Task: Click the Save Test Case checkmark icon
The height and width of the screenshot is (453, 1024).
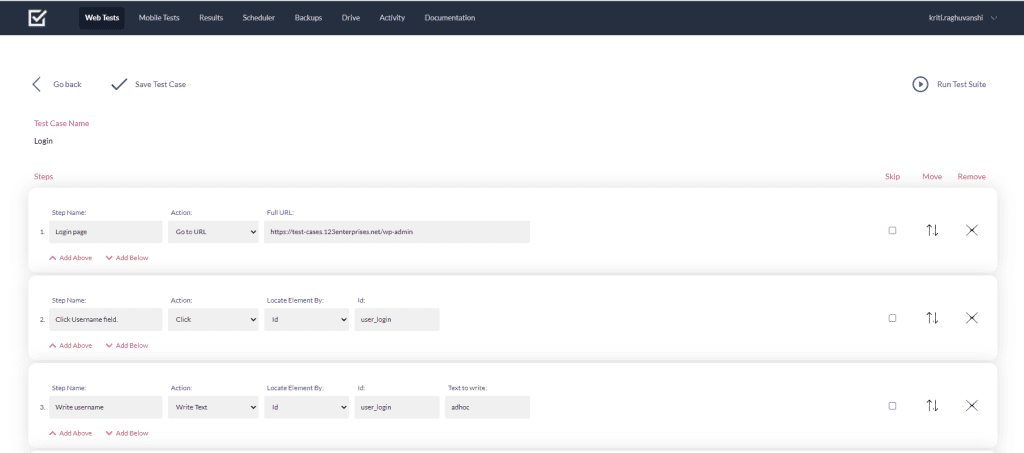Action: point(119,84)
